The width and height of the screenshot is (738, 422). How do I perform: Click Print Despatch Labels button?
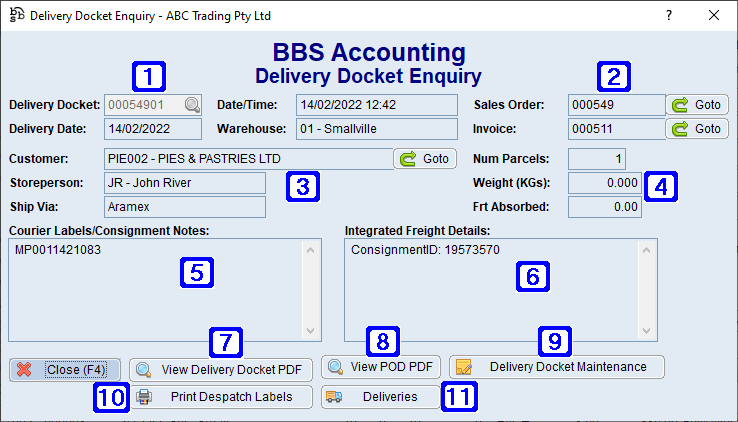pos(221,397)
